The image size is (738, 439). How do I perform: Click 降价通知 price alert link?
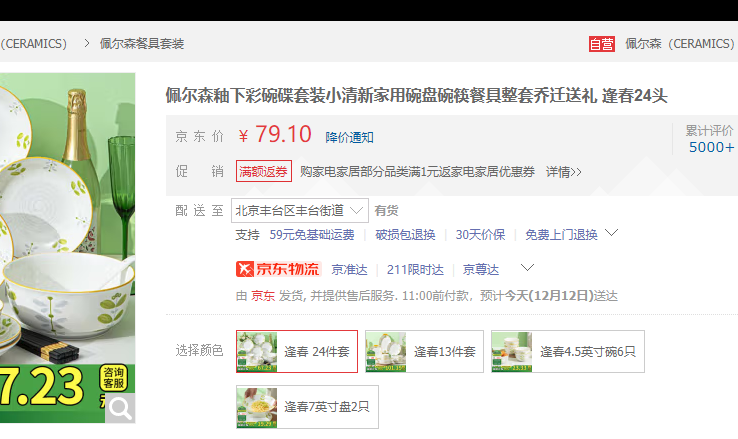tap(349, 137)
